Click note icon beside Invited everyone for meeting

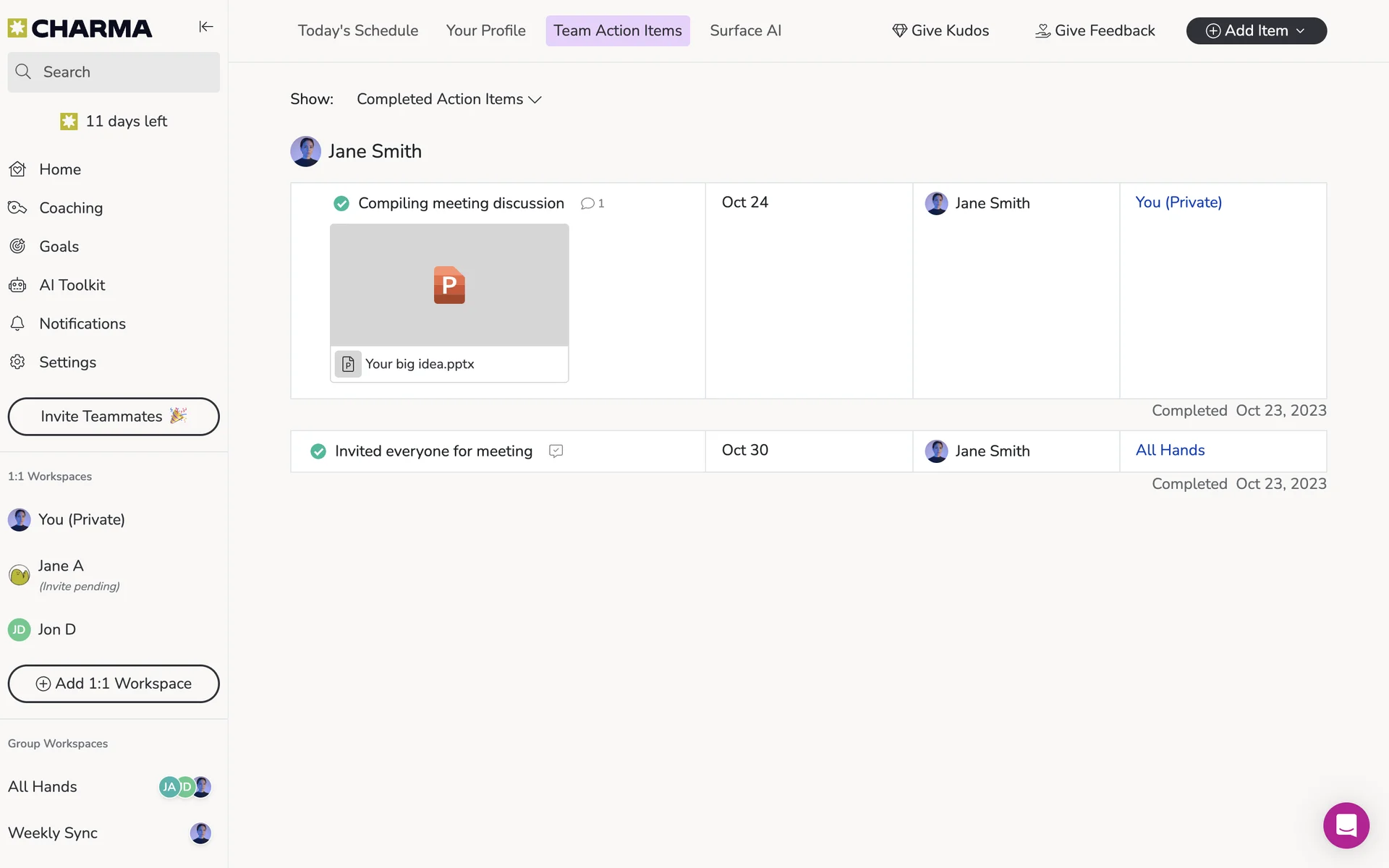(x=556, y=451)
